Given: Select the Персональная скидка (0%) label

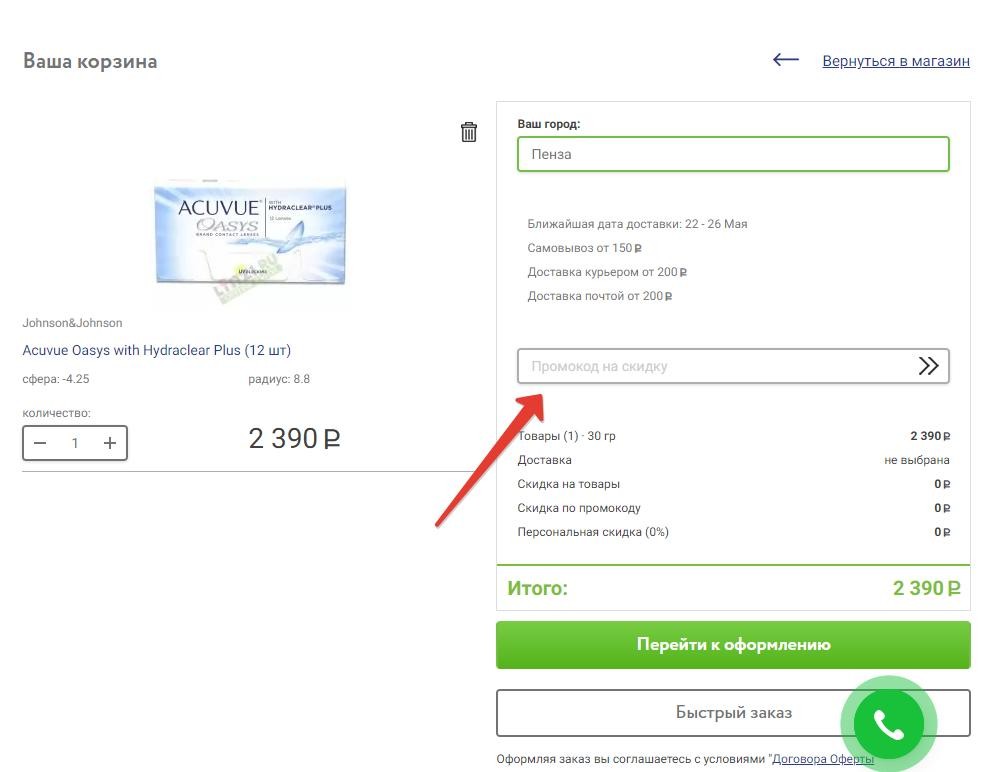Looking at the screenshot, I should (x=593, y=532).
